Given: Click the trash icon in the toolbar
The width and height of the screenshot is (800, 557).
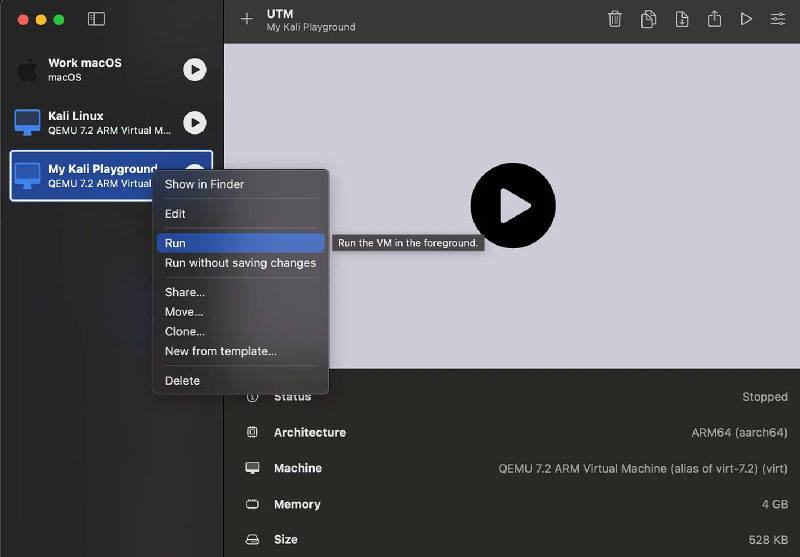Looking at the screenshot, I should pyautogui.click(x=615, y=19).
